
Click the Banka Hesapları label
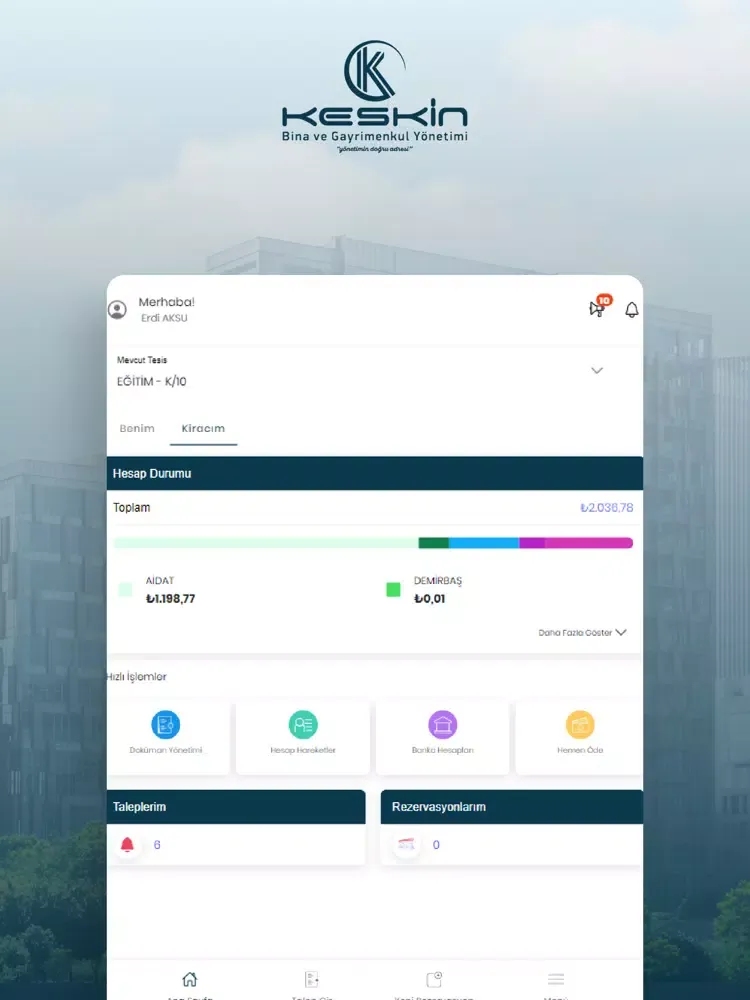[x=443, y=750]
